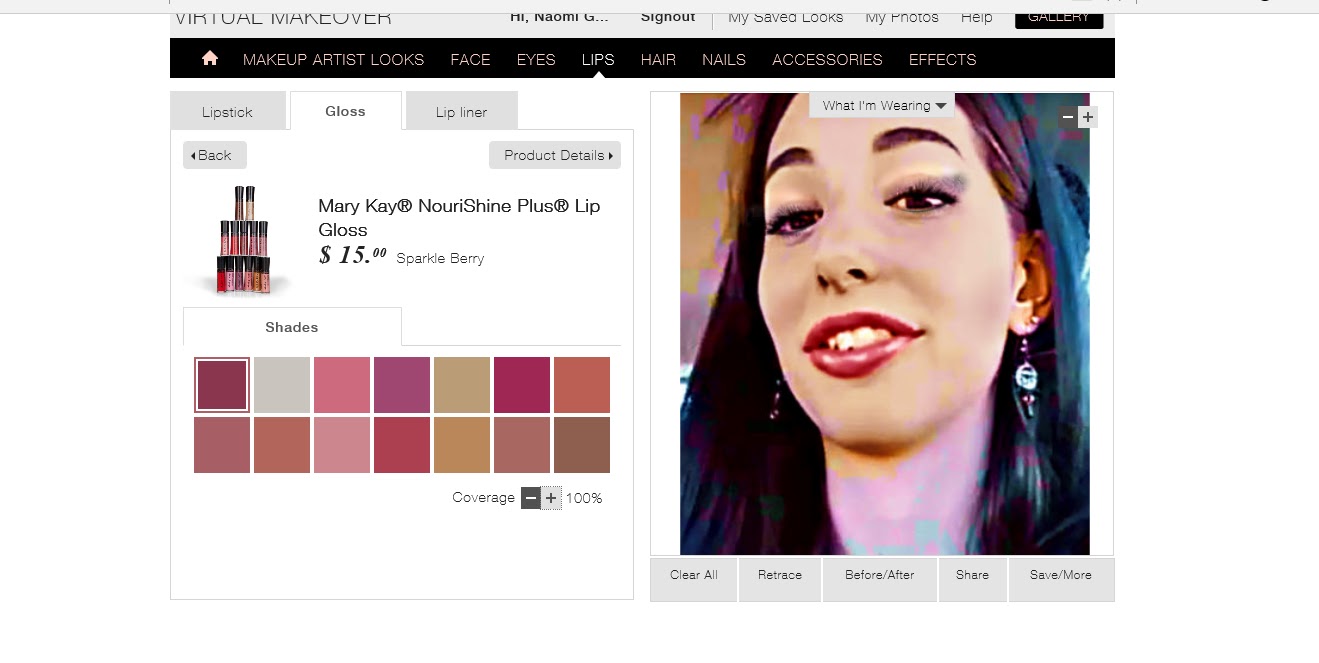Open the What I'm Wearing dropdown

882,105
